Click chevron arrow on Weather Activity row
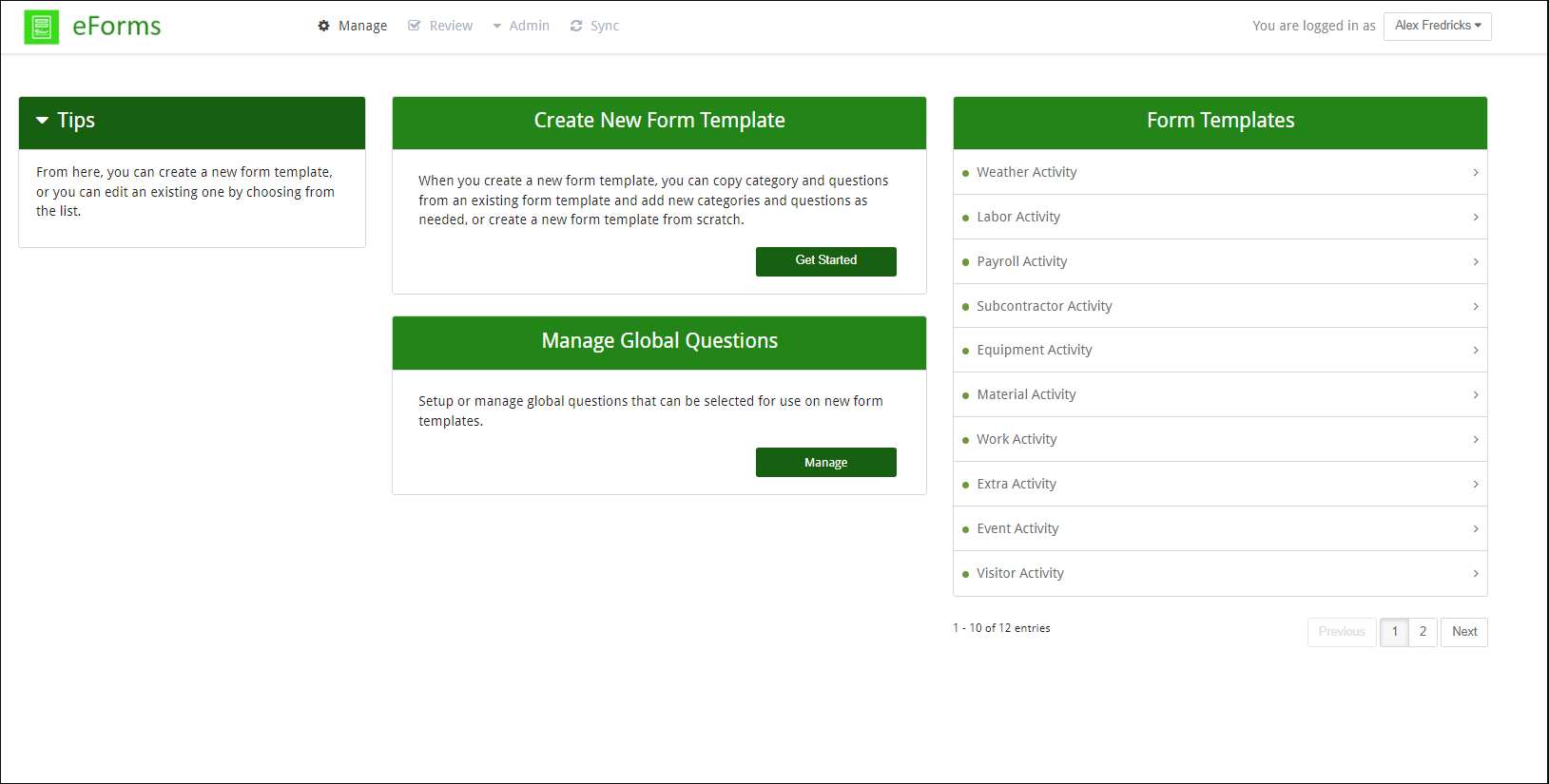 click(1476, 172)
